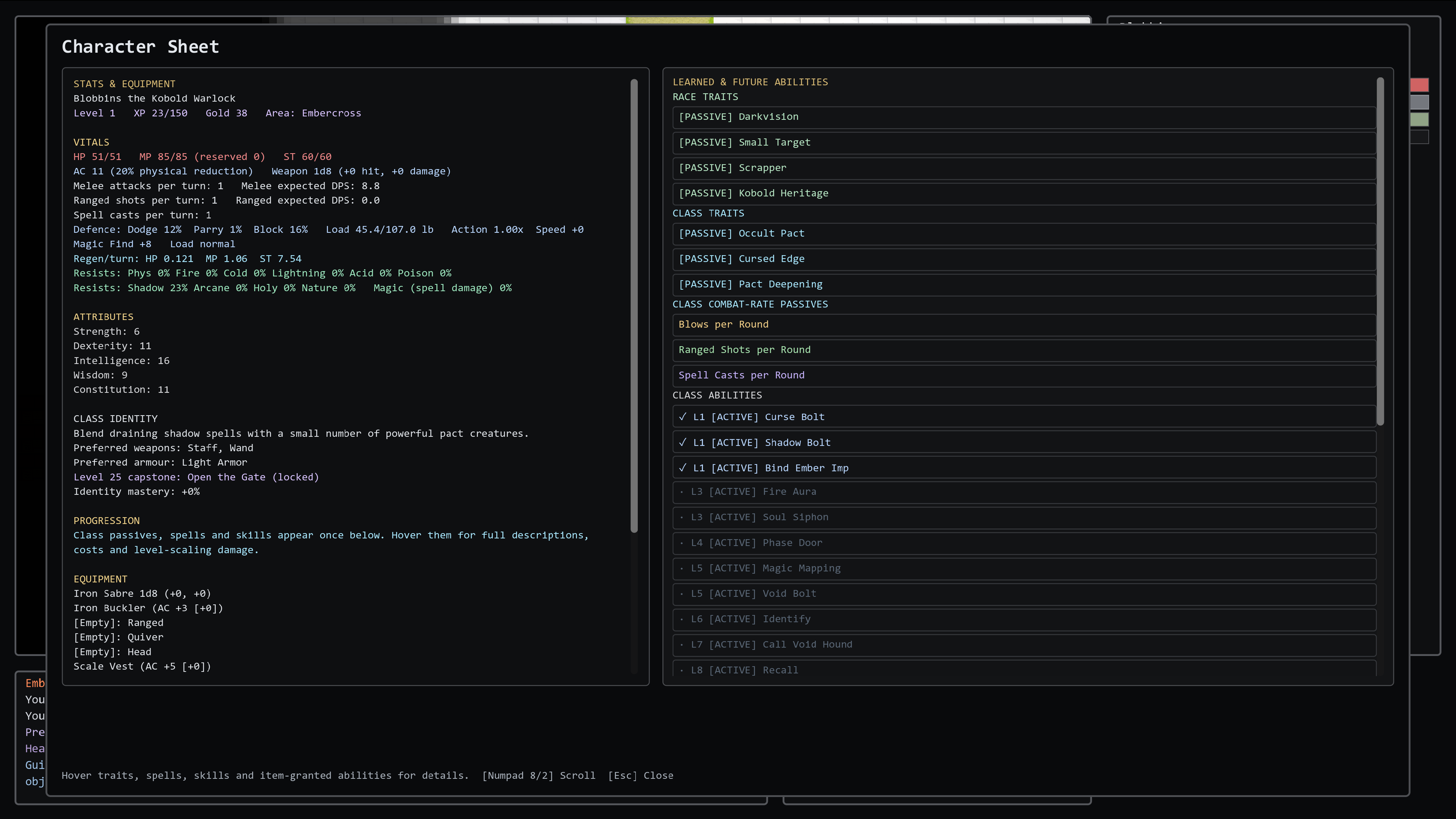This screenshot has height=819, width=1456.
Task: Click the "[Empty]: Head" equipment slot
Action: point(113,652)
